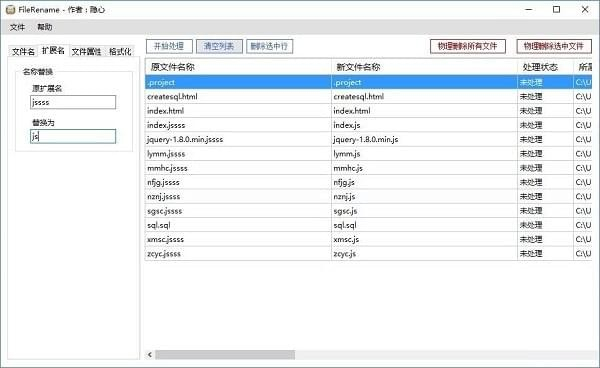
Task: Click the new name lymm.js cell
Action: point(424,154)
